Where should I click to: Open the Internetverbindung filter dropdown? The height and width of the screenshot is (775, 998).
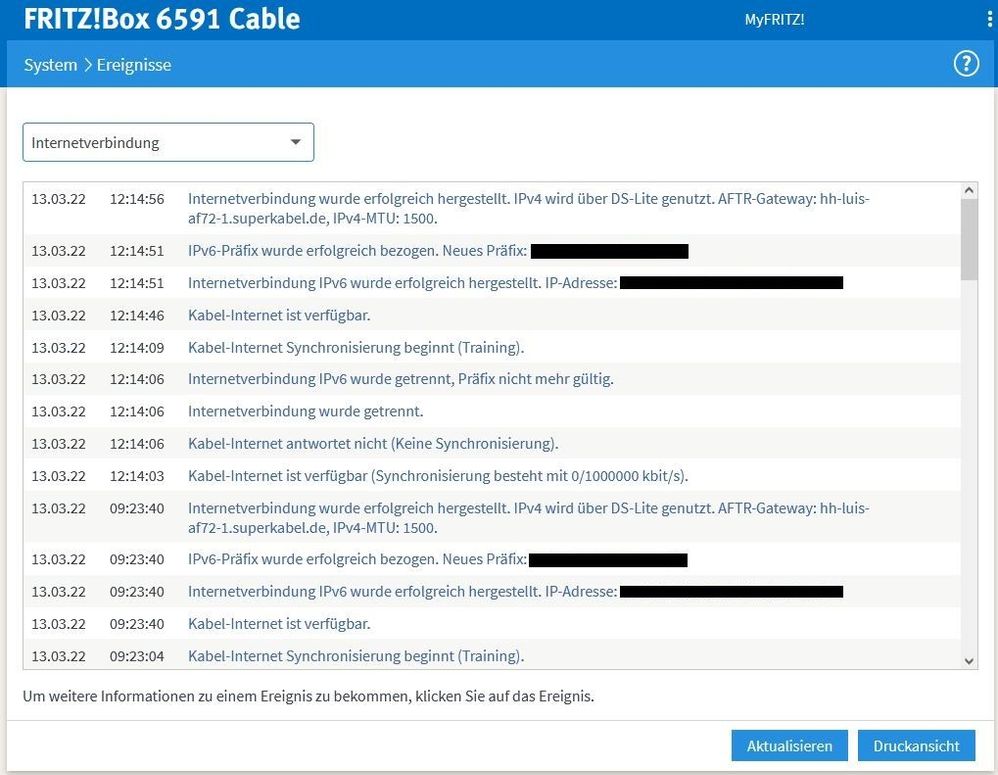click(168, 142)
